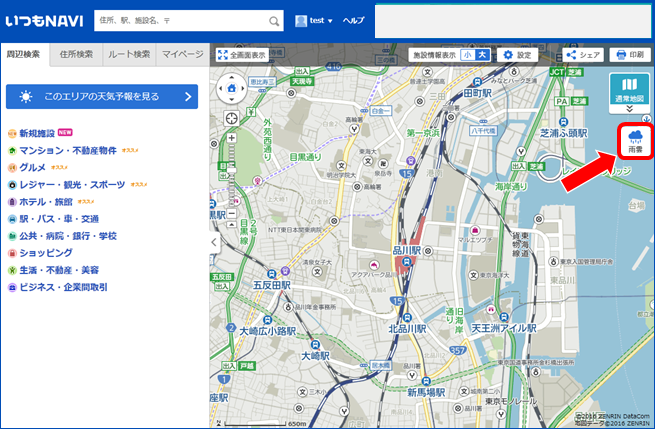
Task: Click the 五反田駅 station icon
Action: 272,274
